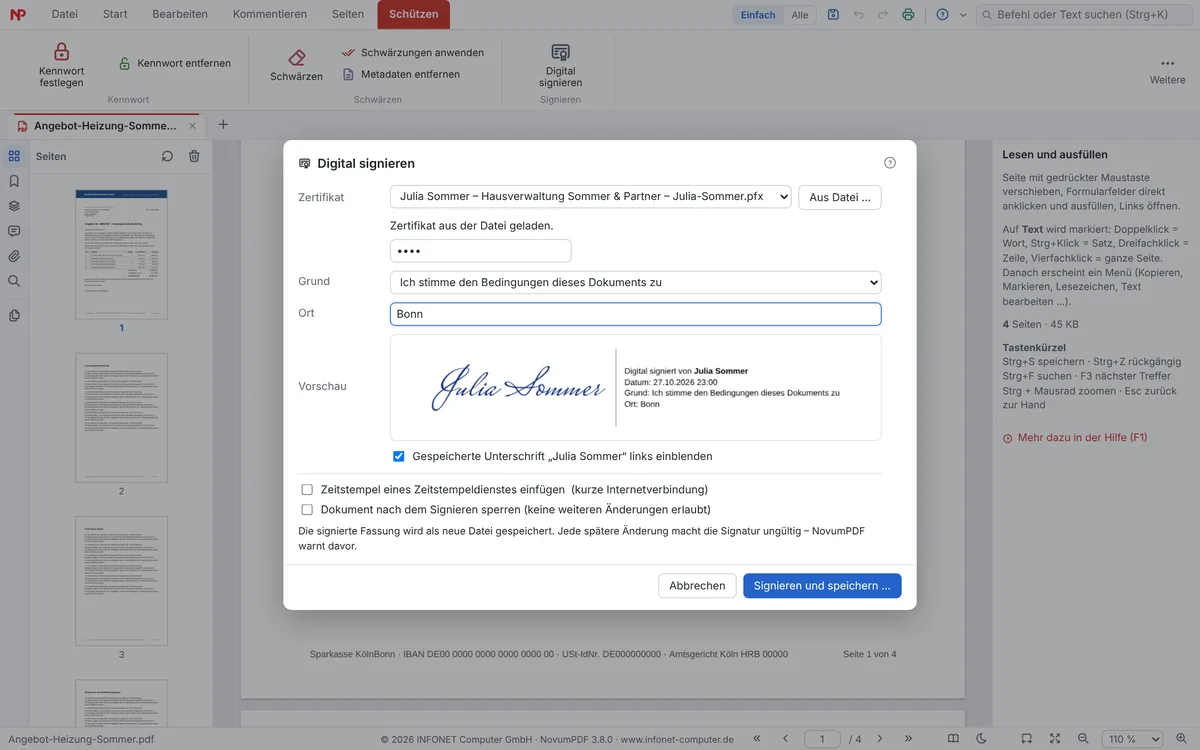This screenshot has width=1200, height=750.
Task: Click the Befehl oder Text suchen field
Action: point(1084,15)
